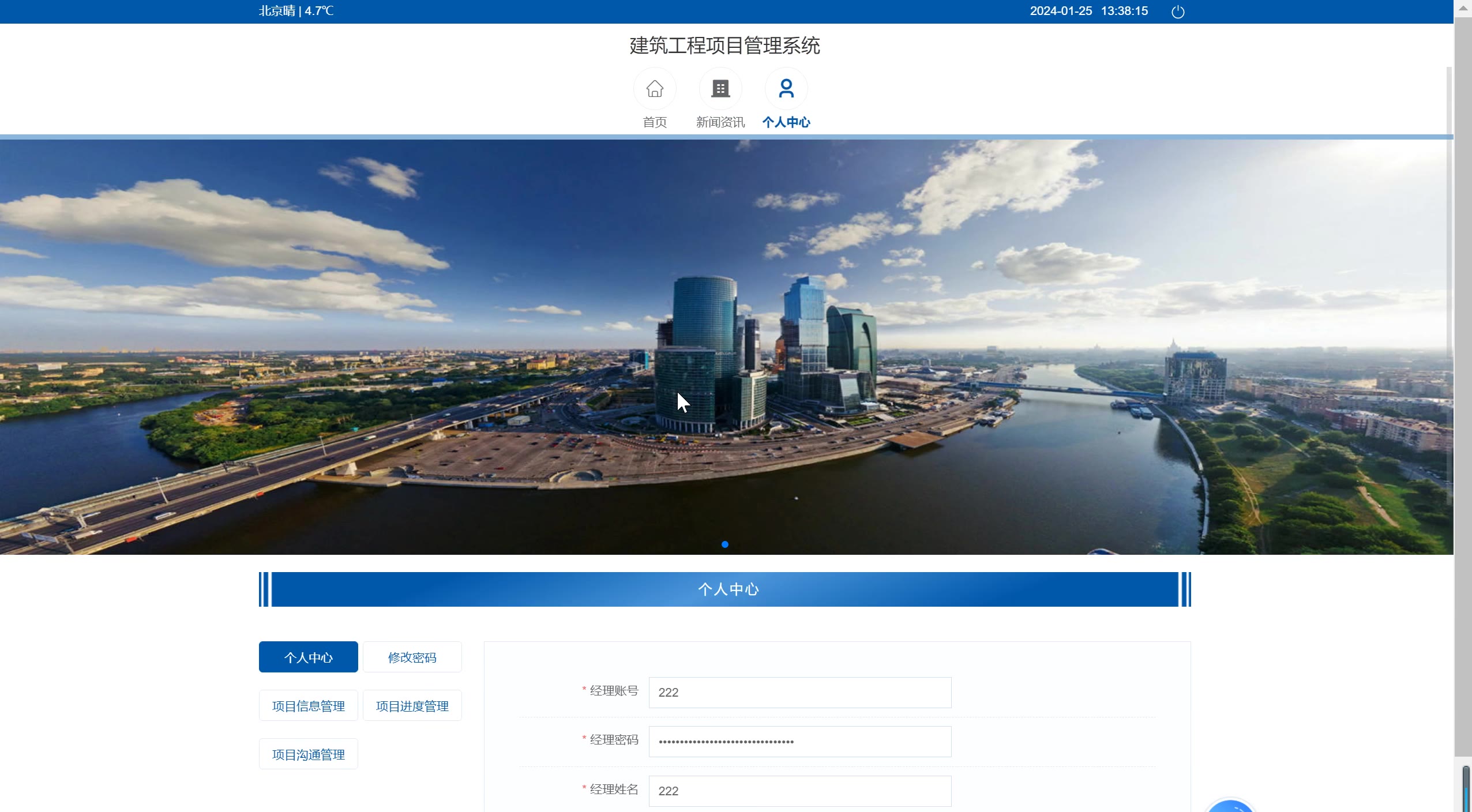Focus the 经理账号 input field
This screenshot has height=812, width=1472.
tap(800, 693)
